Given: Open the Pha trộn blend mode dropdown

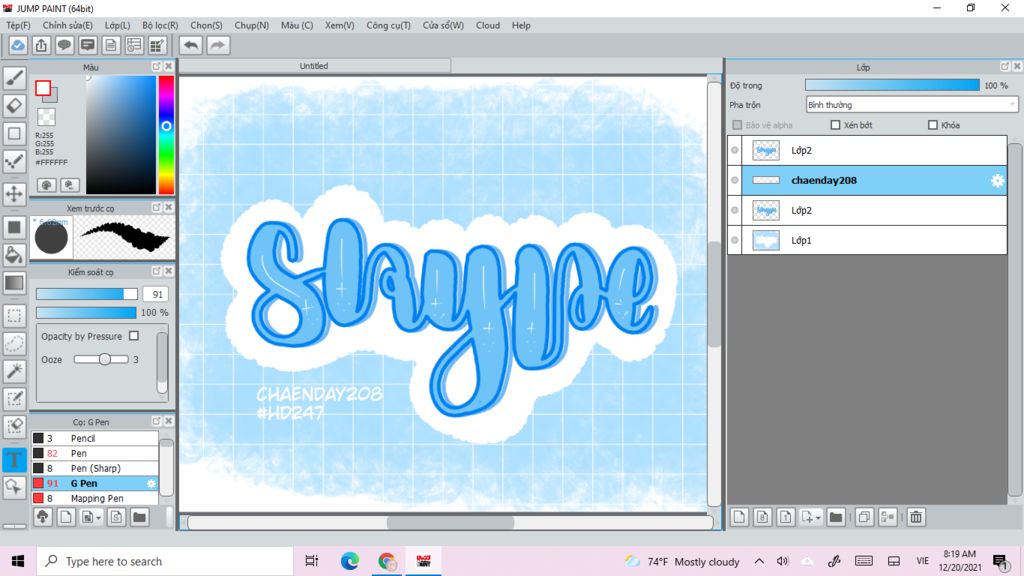Looking at the screenshot, I should point(912,104).
